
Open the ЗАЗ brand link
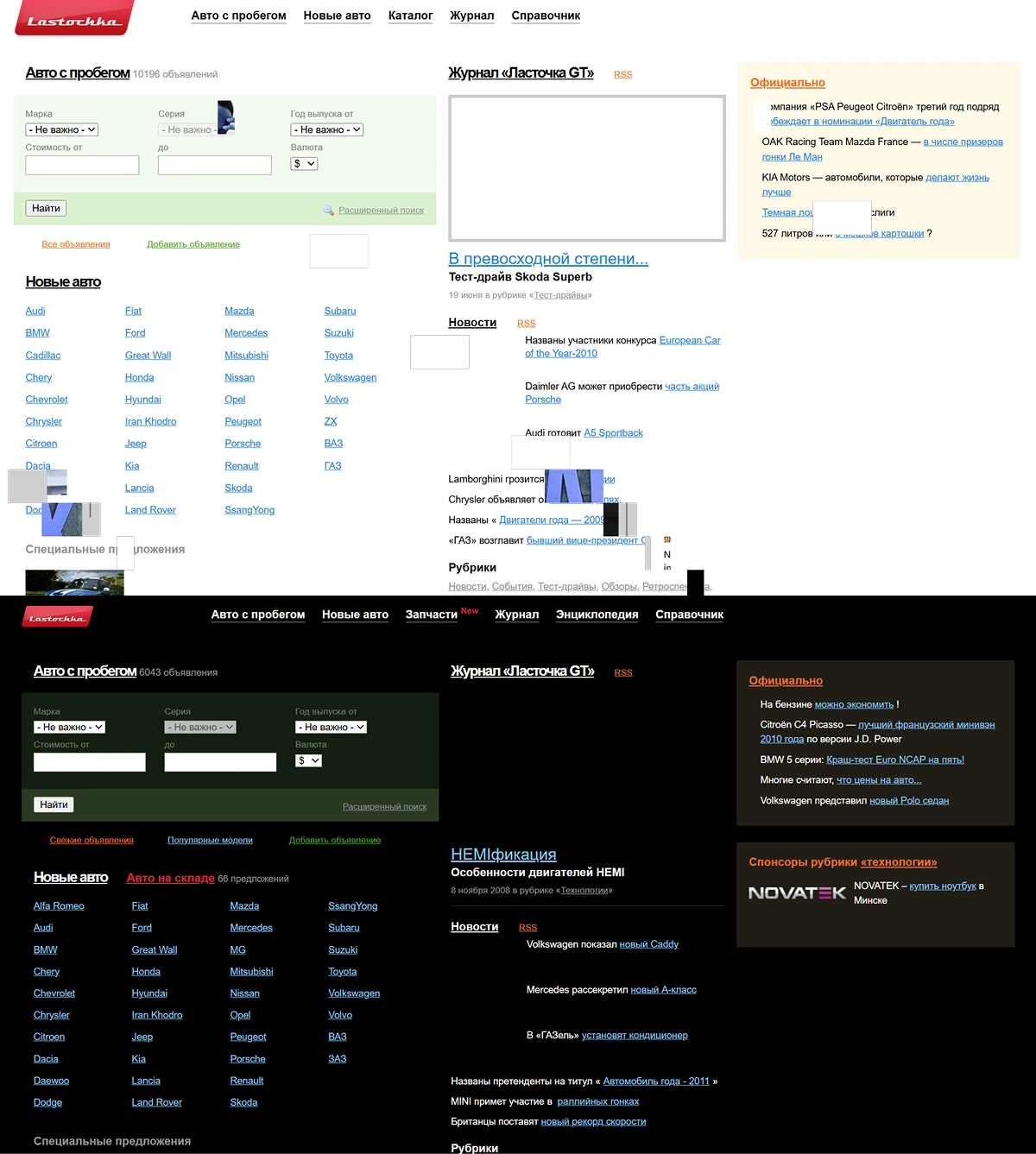(x=338, y=1059)
